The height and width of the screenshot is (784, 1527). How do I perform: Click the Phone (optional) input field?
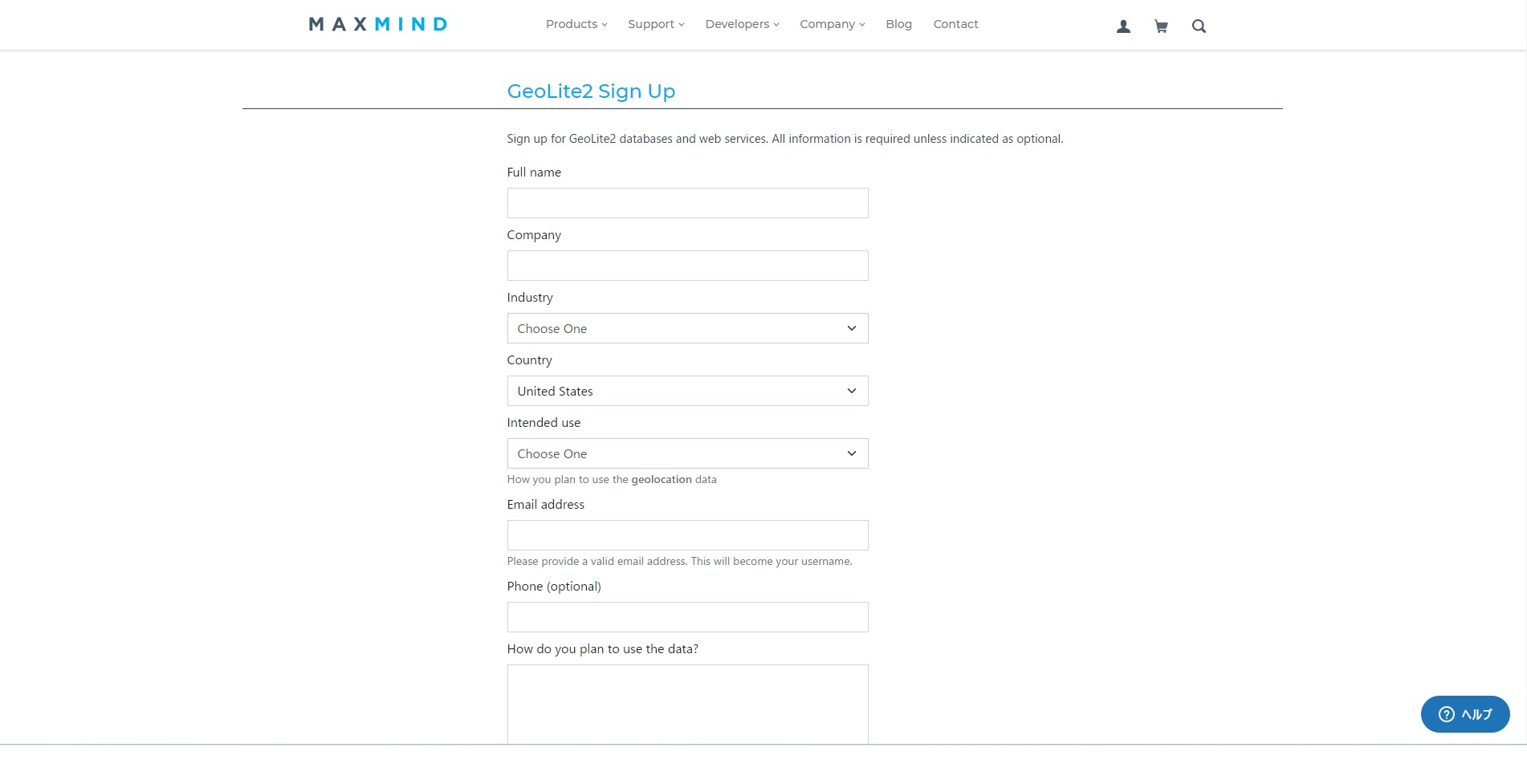(687, 617)
